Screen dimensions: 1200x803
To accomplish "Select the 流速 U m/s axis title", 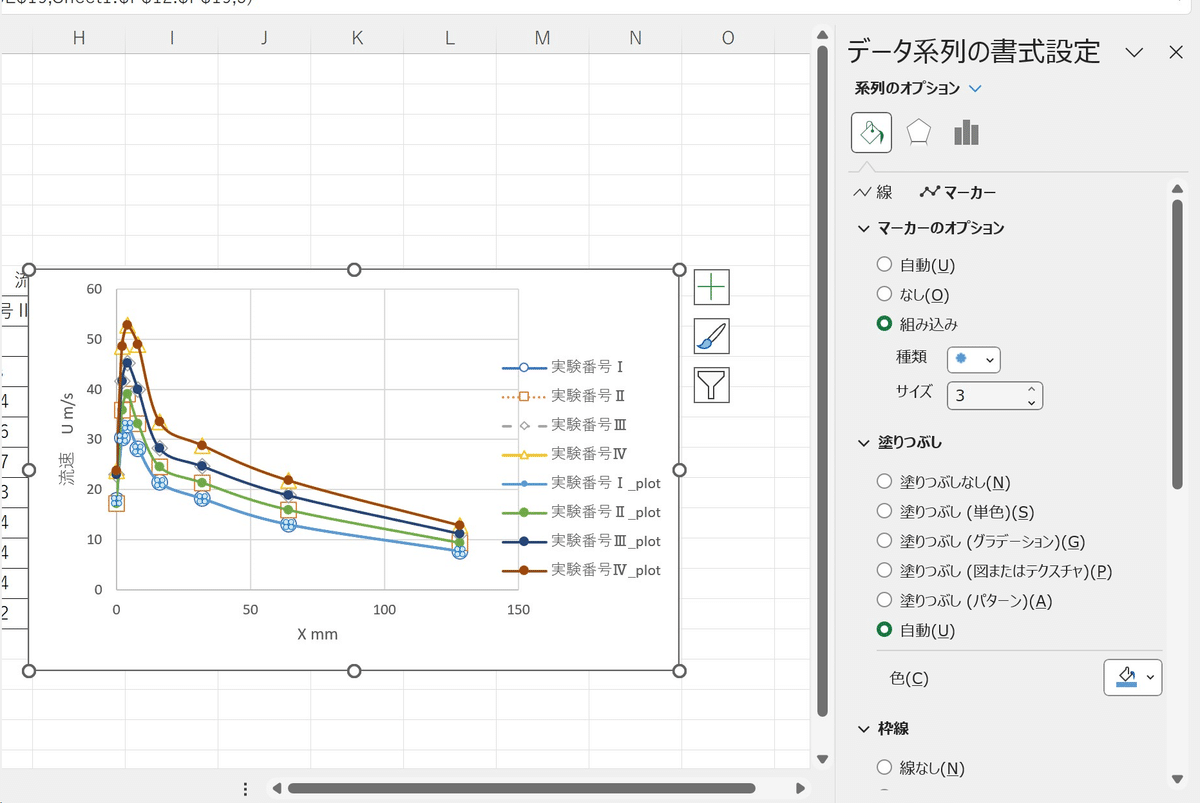I will [x=66, y=437].
